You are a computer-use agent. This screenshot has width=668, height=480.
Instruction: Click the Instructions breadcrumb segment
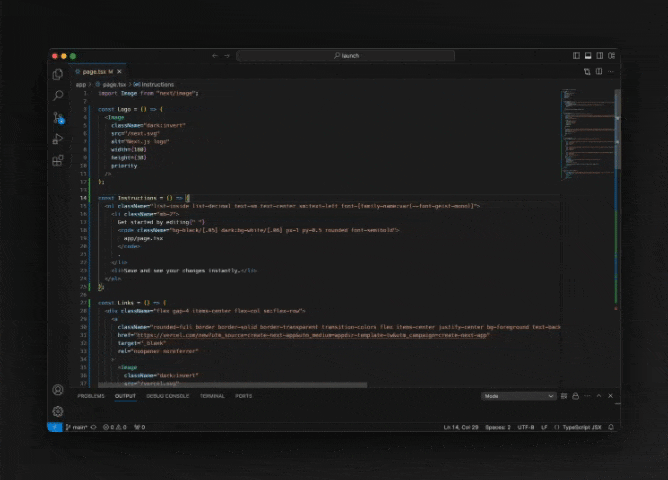click(x=154, y=85)
